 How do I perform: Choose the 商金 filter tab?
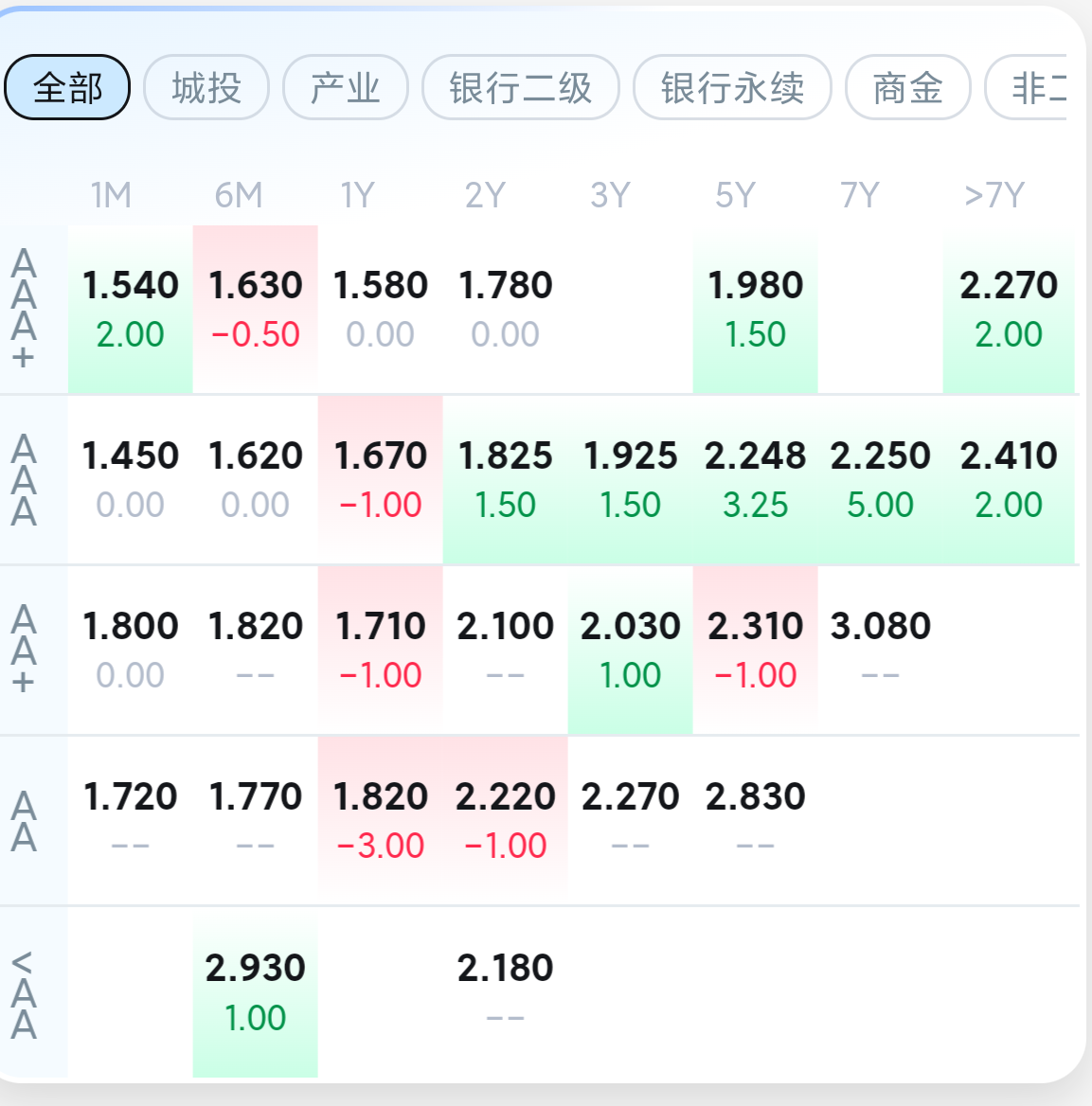click(908, 88)
